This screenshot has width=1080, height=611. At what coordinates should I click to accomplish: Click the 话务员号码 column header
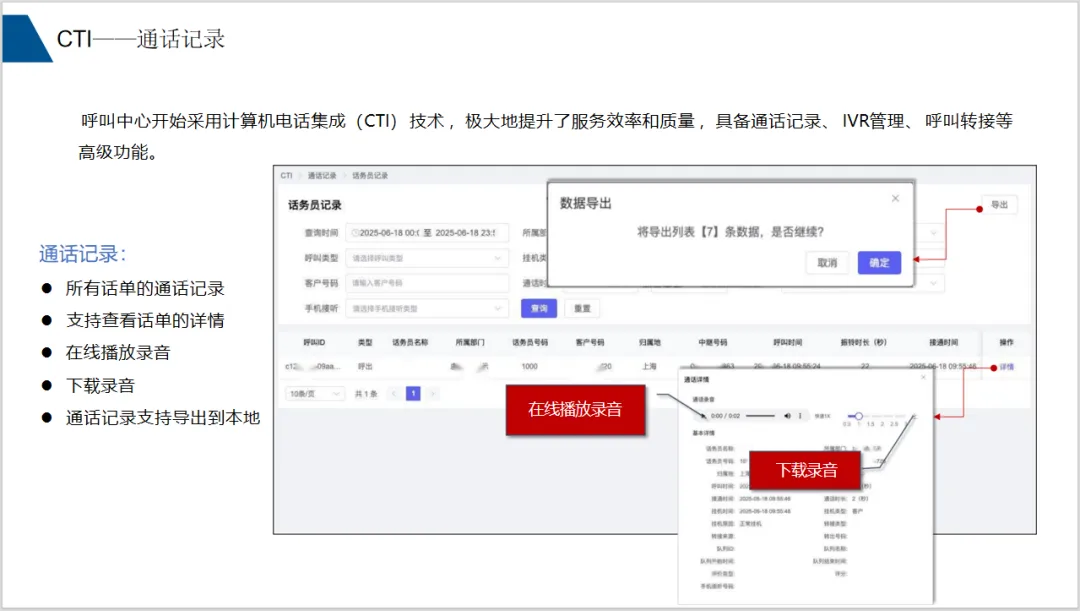click(x=530, y=342)
